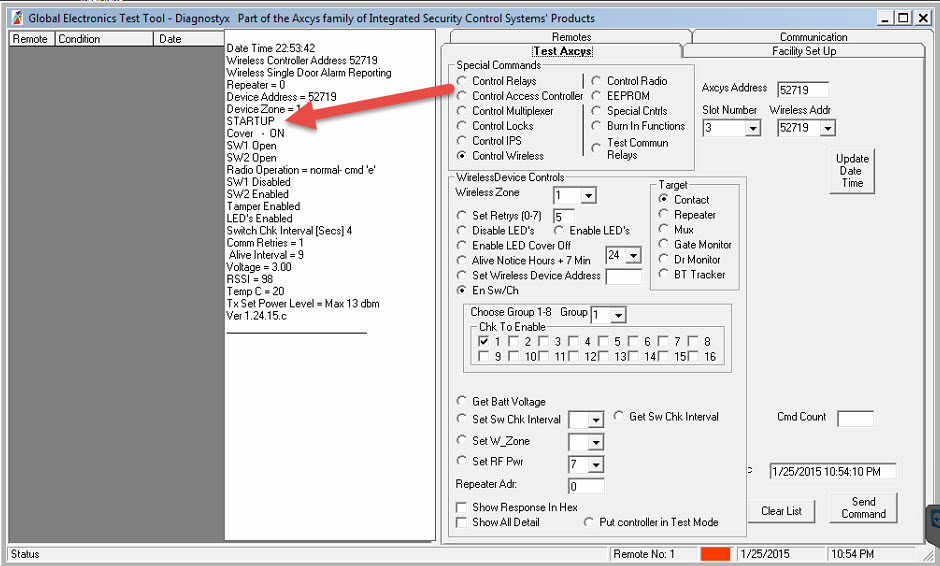Open the Set RF Pwr dropdown
This screenshot has width=940, height=566.
(596, 465)
